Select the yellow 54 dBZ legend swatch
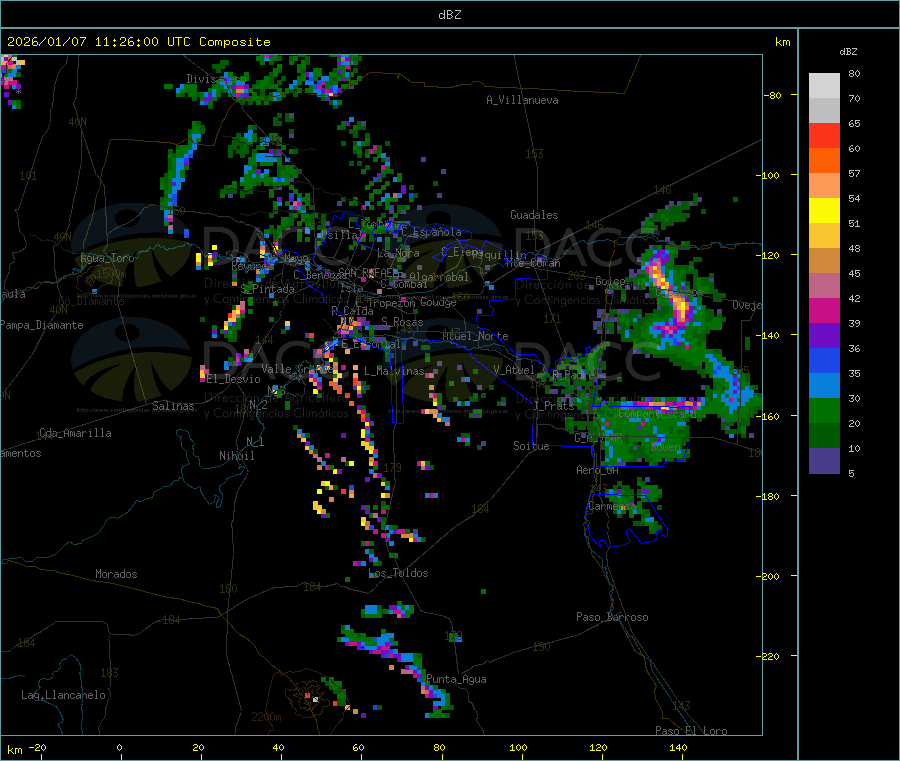Image resolution: width=900 pixels, height=761 pixels. tap(824, 211)
